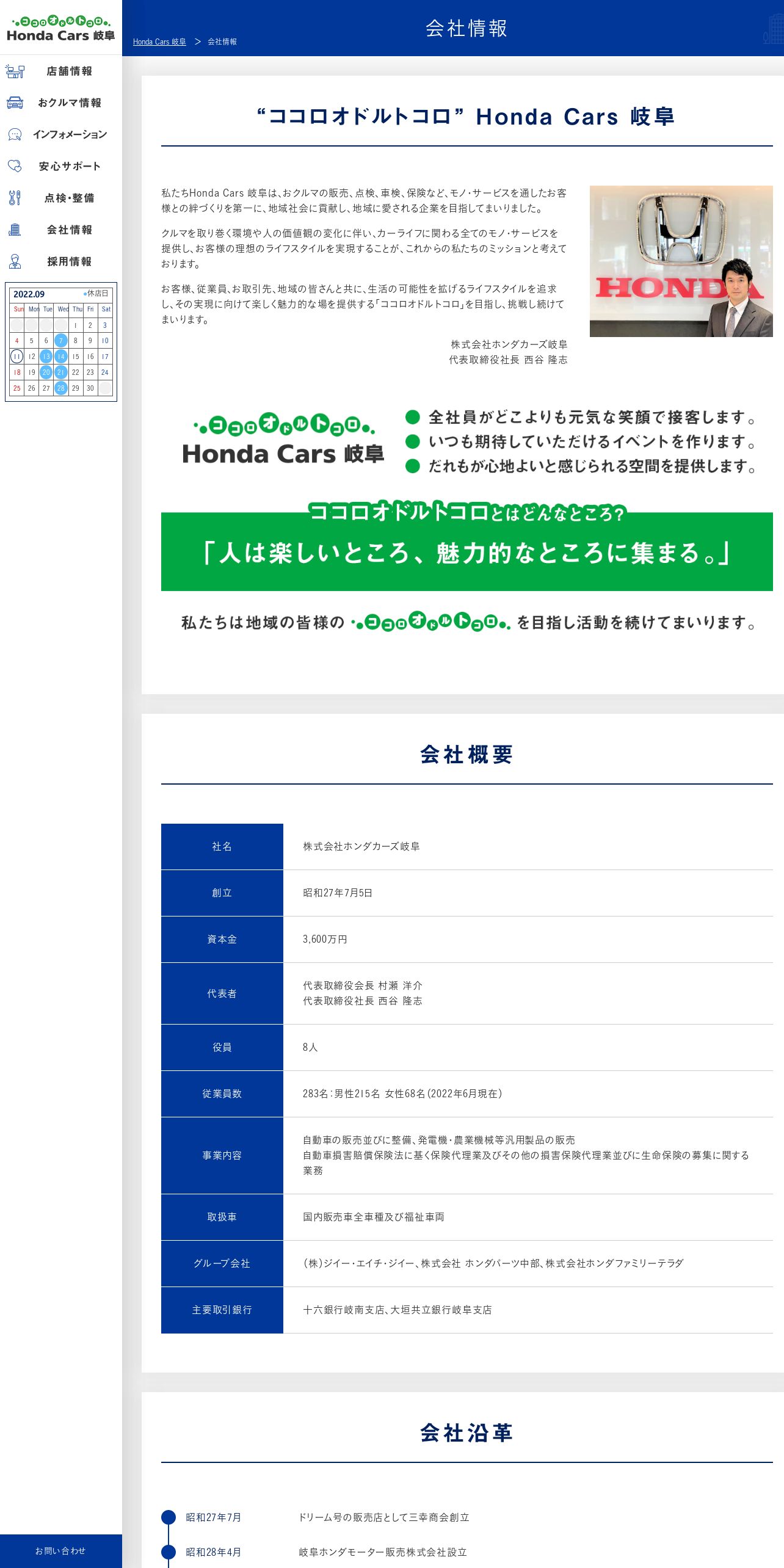Viewport: 784px width, 1568px height.
Task: Click the 会社沿革 section heading
Action: 467,1433
